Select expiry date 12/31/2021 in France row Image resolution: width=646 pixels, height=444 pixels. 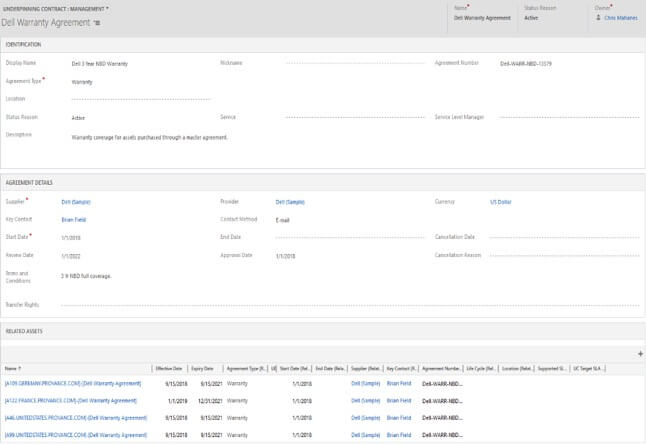click(210, 401)
